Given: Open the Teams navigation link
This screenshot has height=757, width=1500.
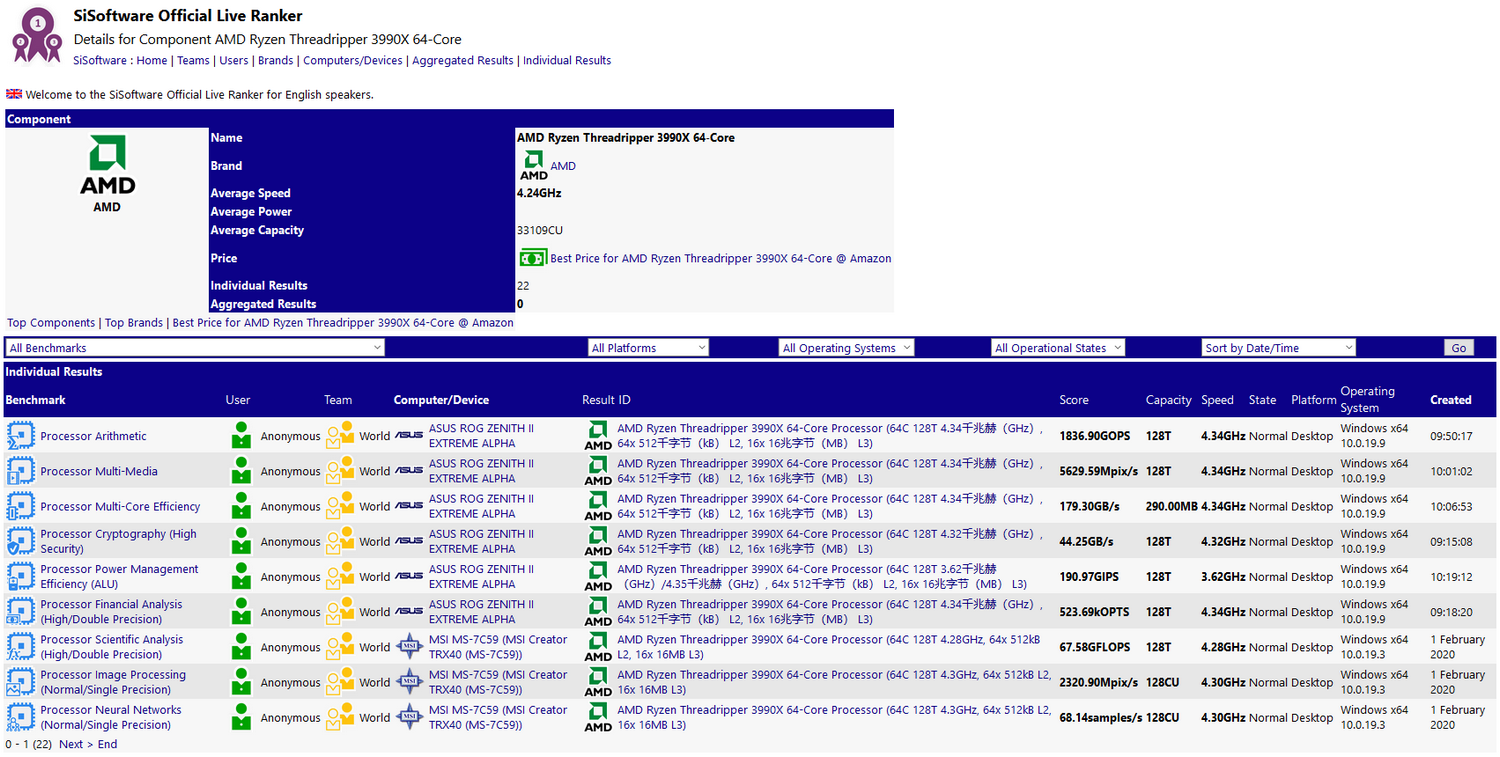Looking at the screenshot, I should pos(193,60).
